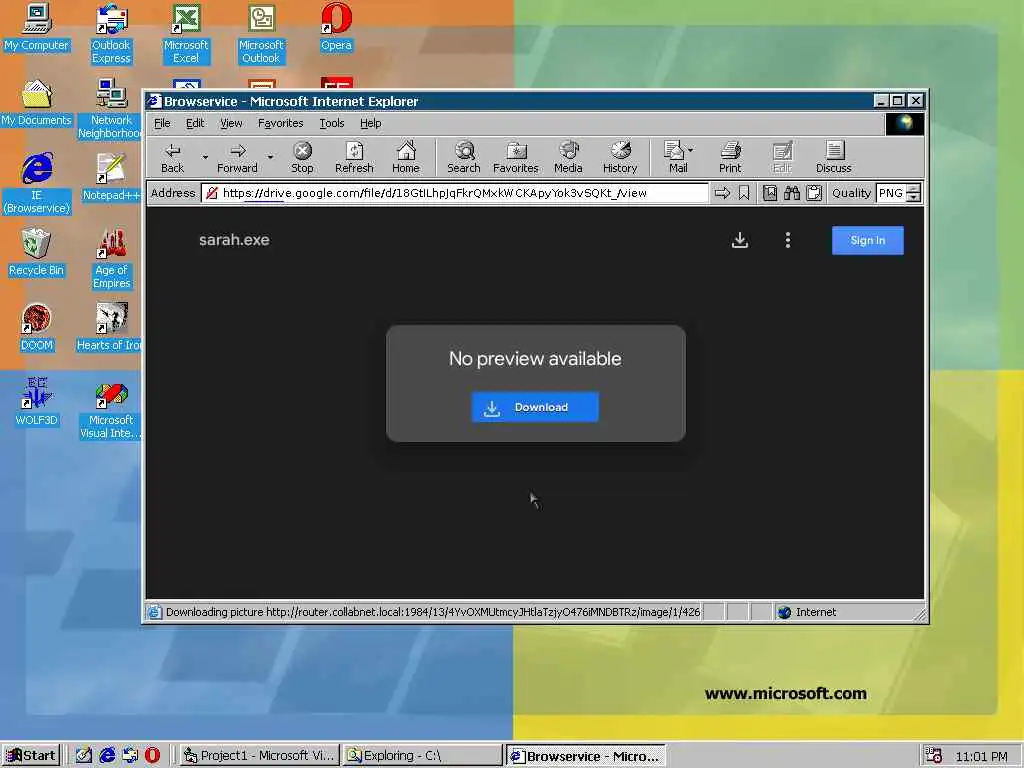Expand the Mail dropdown arrow
Image resolution: width=1024 pixels, height=768 pixels.
click(x=691, y=150)
